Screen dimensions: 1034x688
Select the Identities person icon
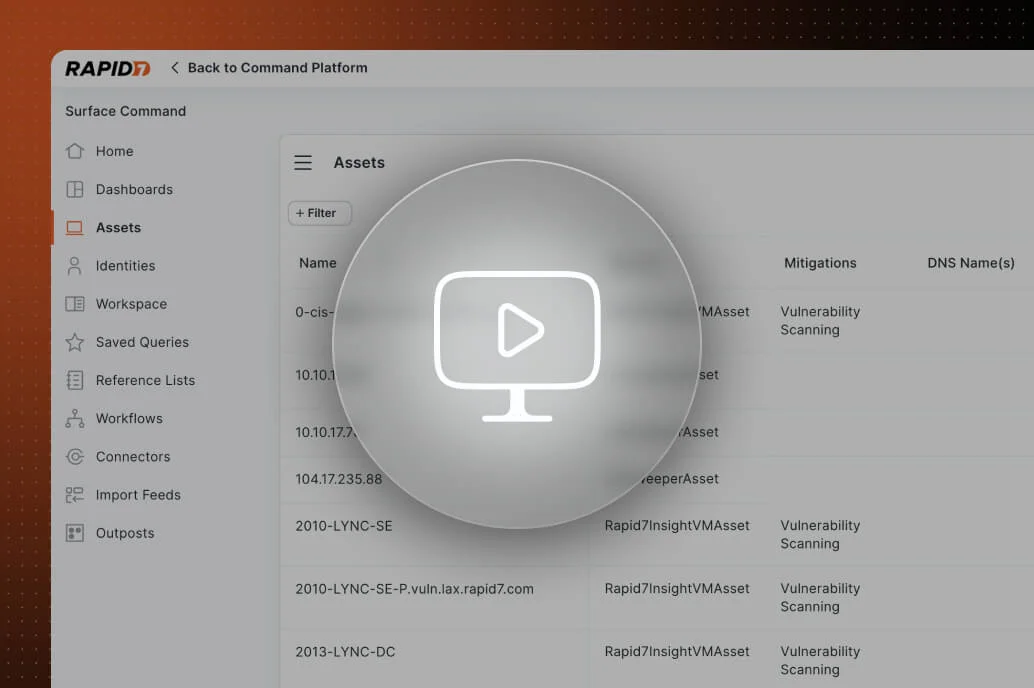point(74,266)
